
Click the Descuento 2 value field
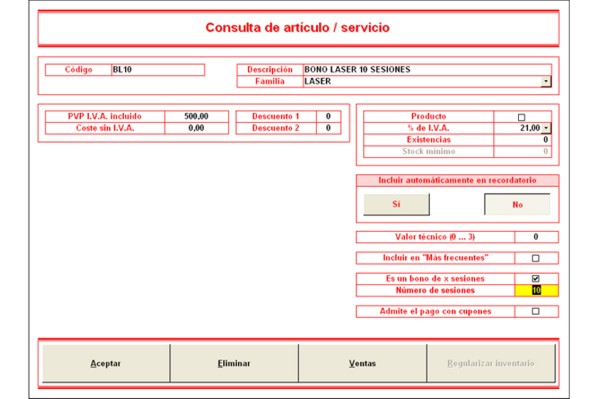pos(328,128)
